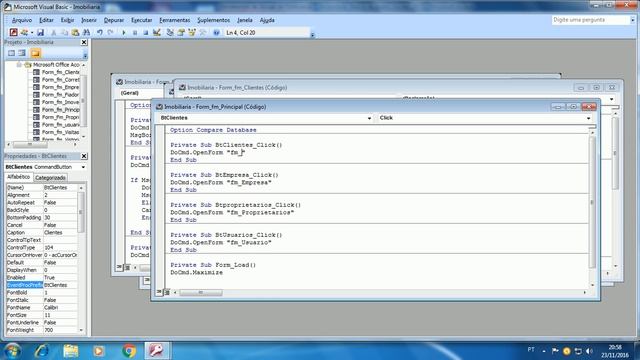640x360 pixels.
Task: Select Form_fm_Fiador in project tree
Action: point(60,95)
